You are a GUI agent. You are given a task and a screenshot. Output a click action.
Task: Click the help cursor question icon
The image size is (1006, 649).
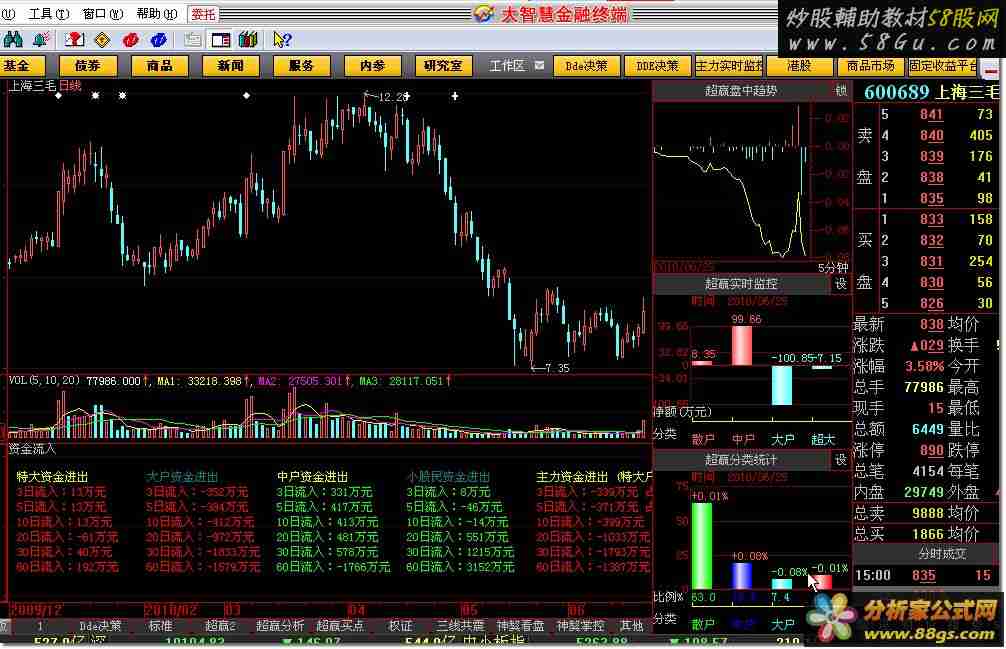tap(282, 40)
